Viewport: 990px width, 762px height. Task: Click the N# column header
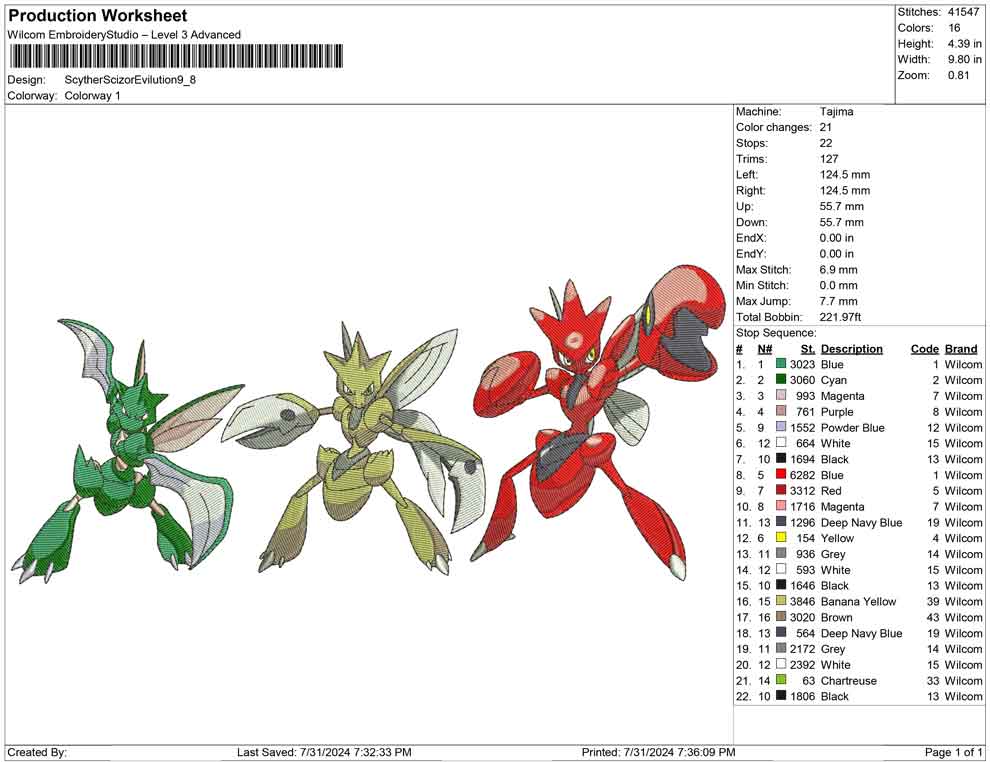tap(765, 349)
